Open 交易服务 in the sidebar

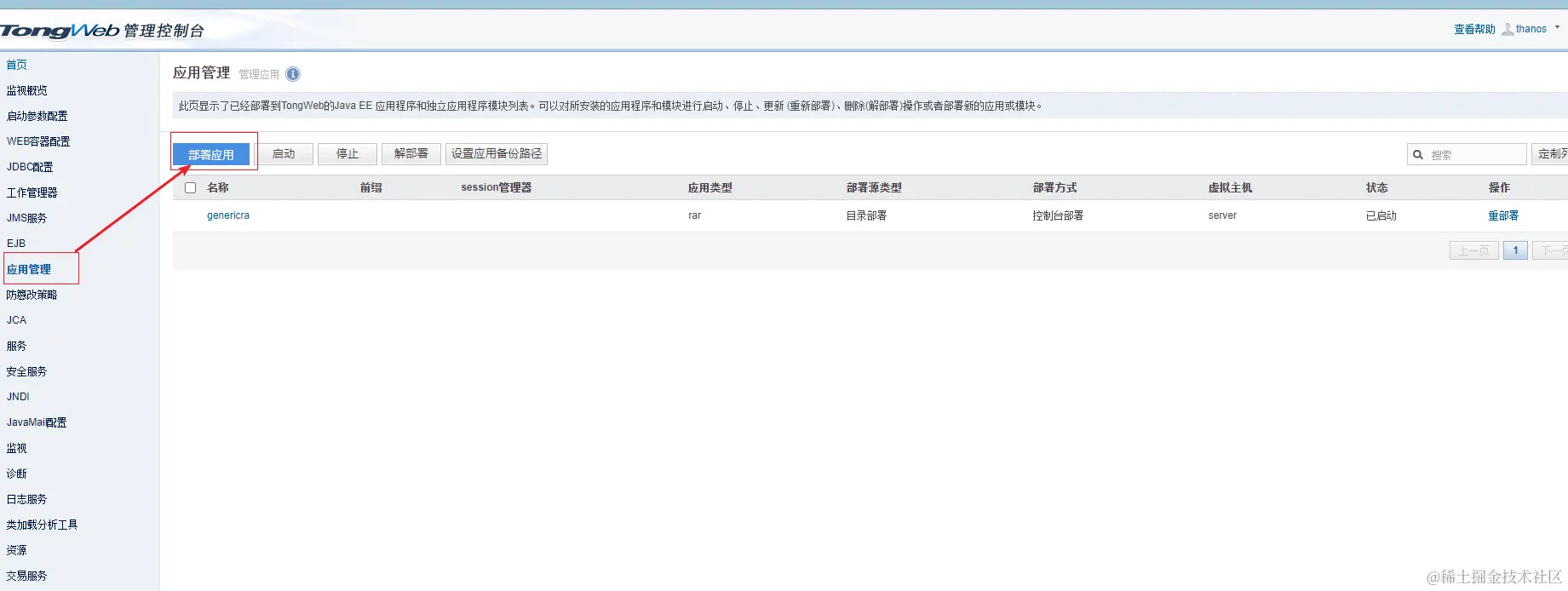pos(27,576)
